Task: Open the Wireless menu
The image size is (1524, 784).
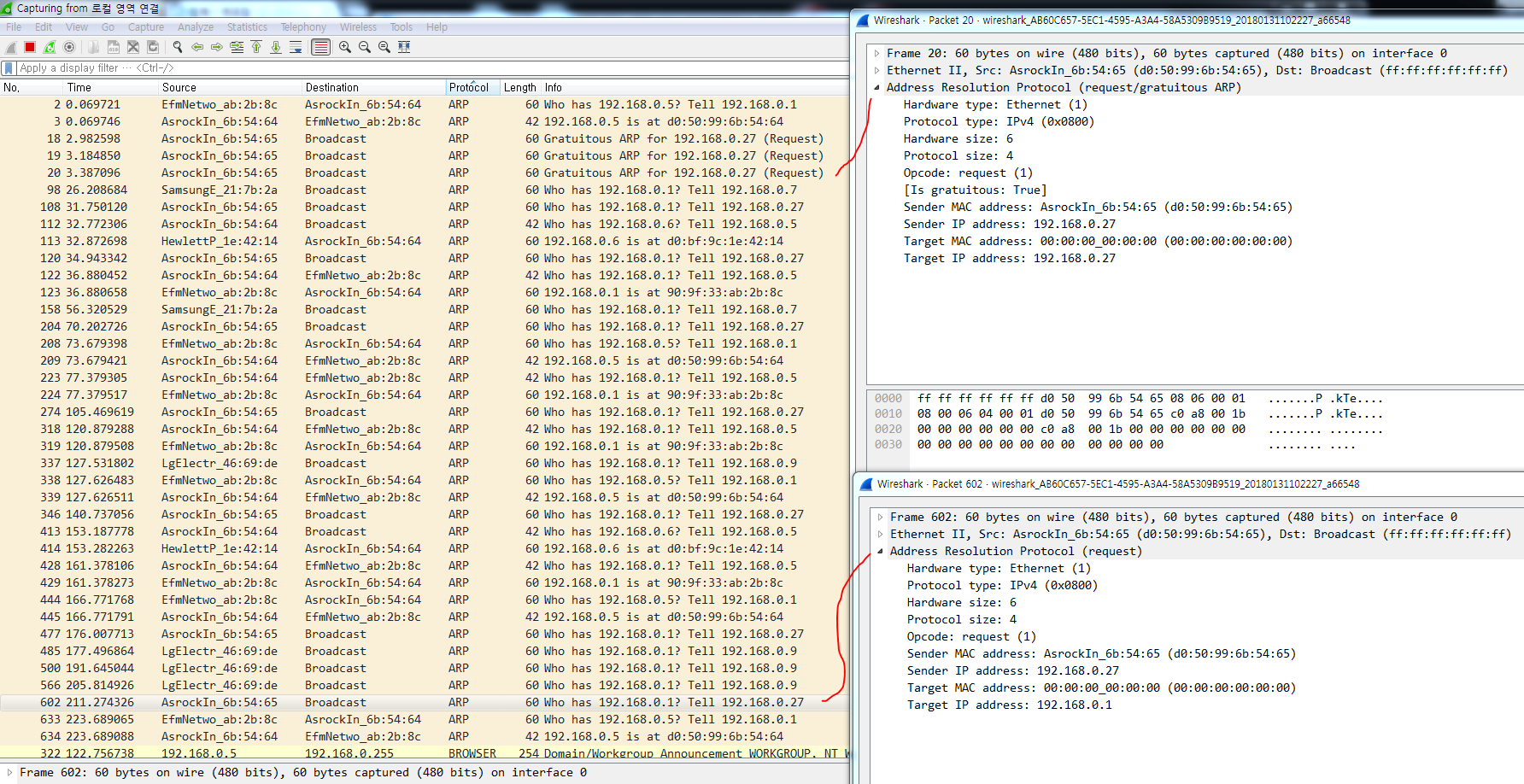Action: 358,27
